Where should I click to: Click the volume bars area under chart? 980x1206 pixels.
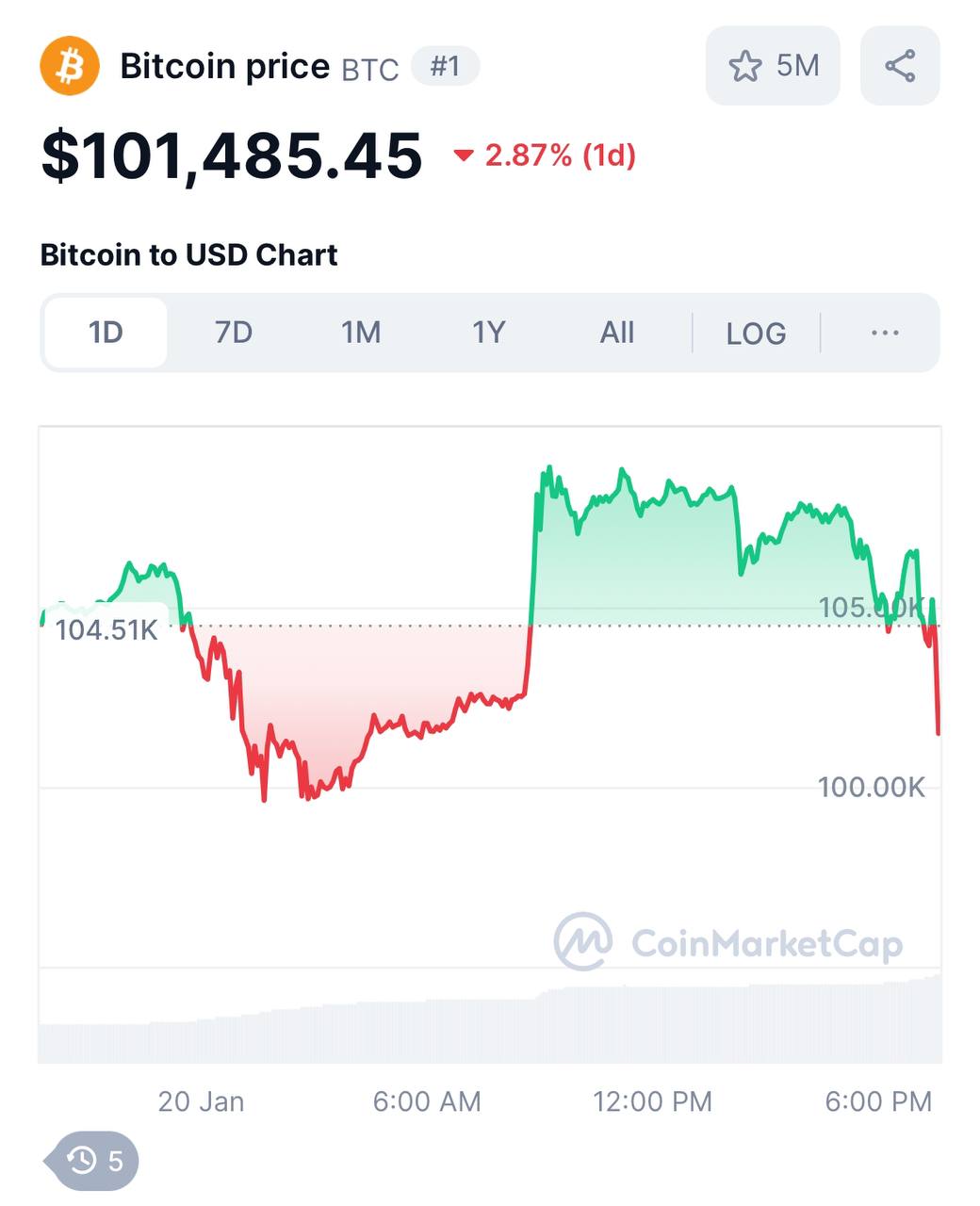490,1027
